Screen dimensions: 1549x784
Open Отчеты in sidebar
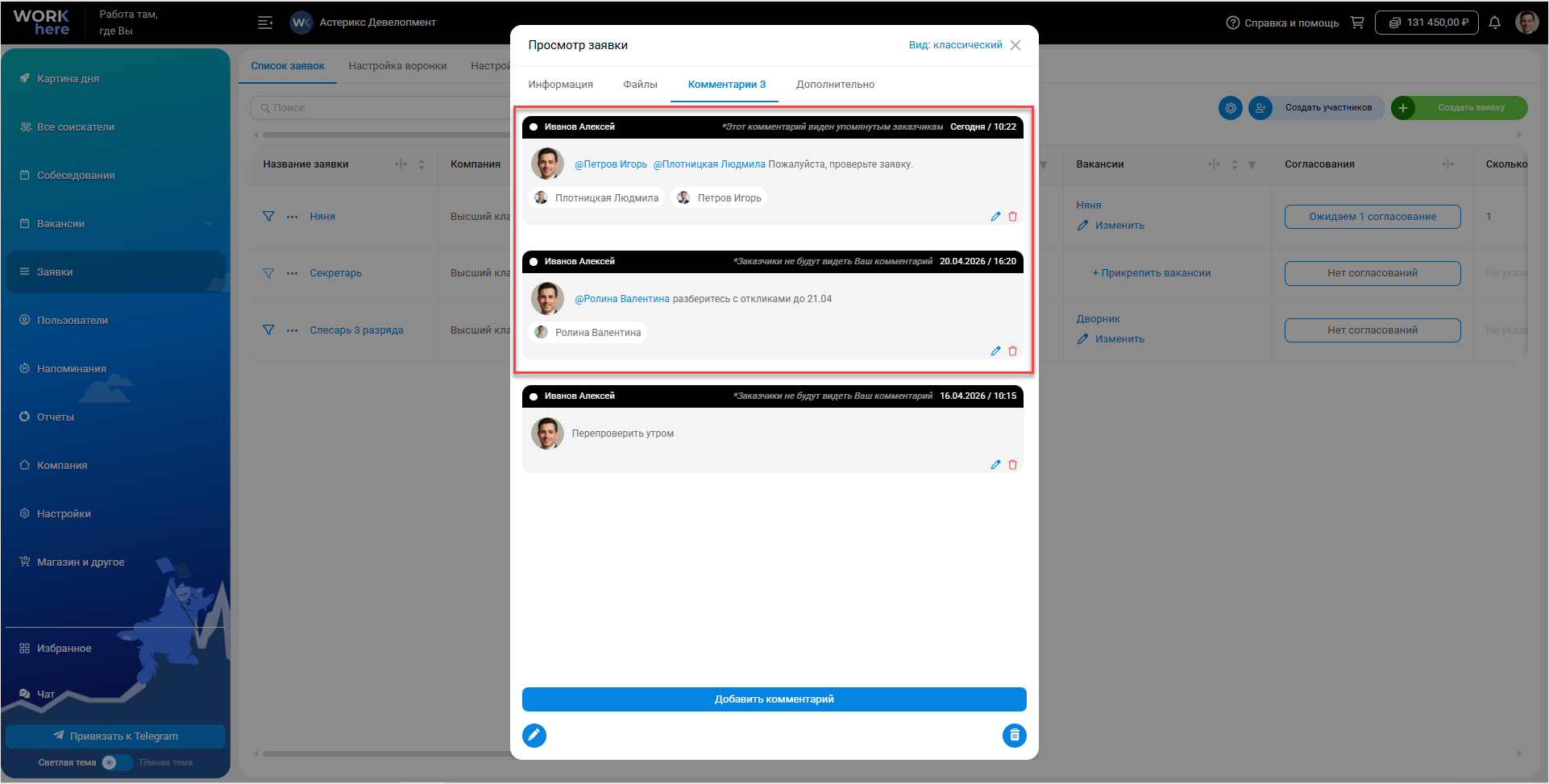tap(56, 417)
